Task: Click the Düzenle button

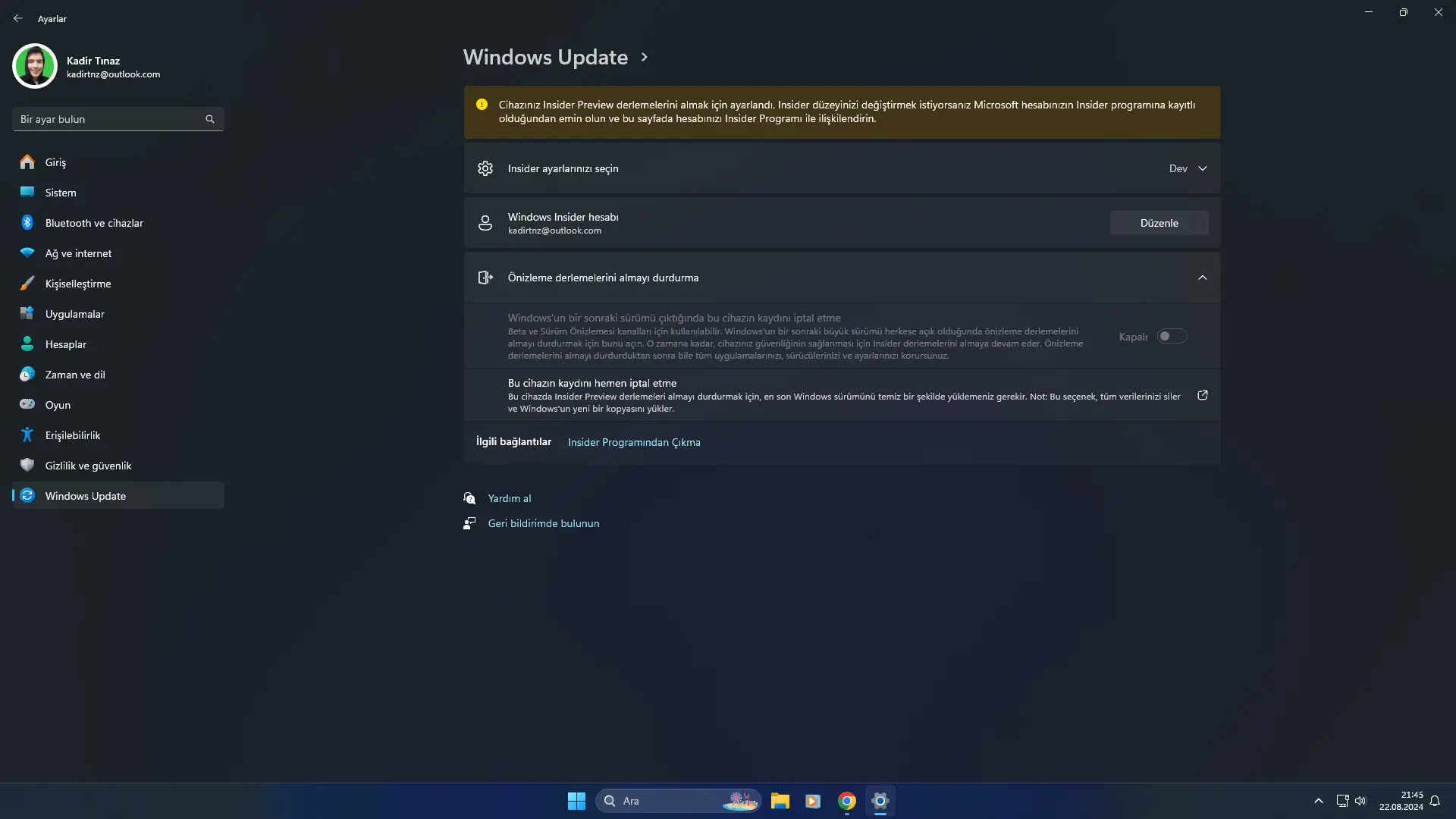Action: [1159, 223]
